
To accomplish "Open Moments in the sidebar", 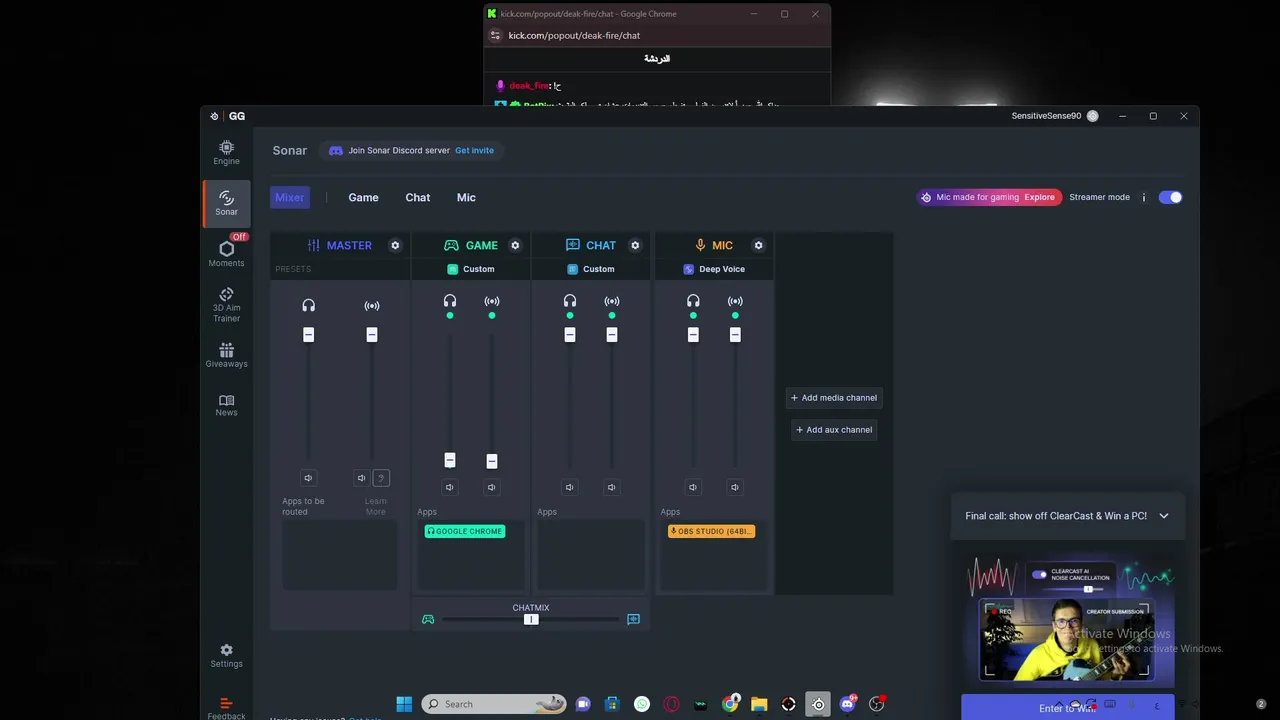I will tap(226, 254).
